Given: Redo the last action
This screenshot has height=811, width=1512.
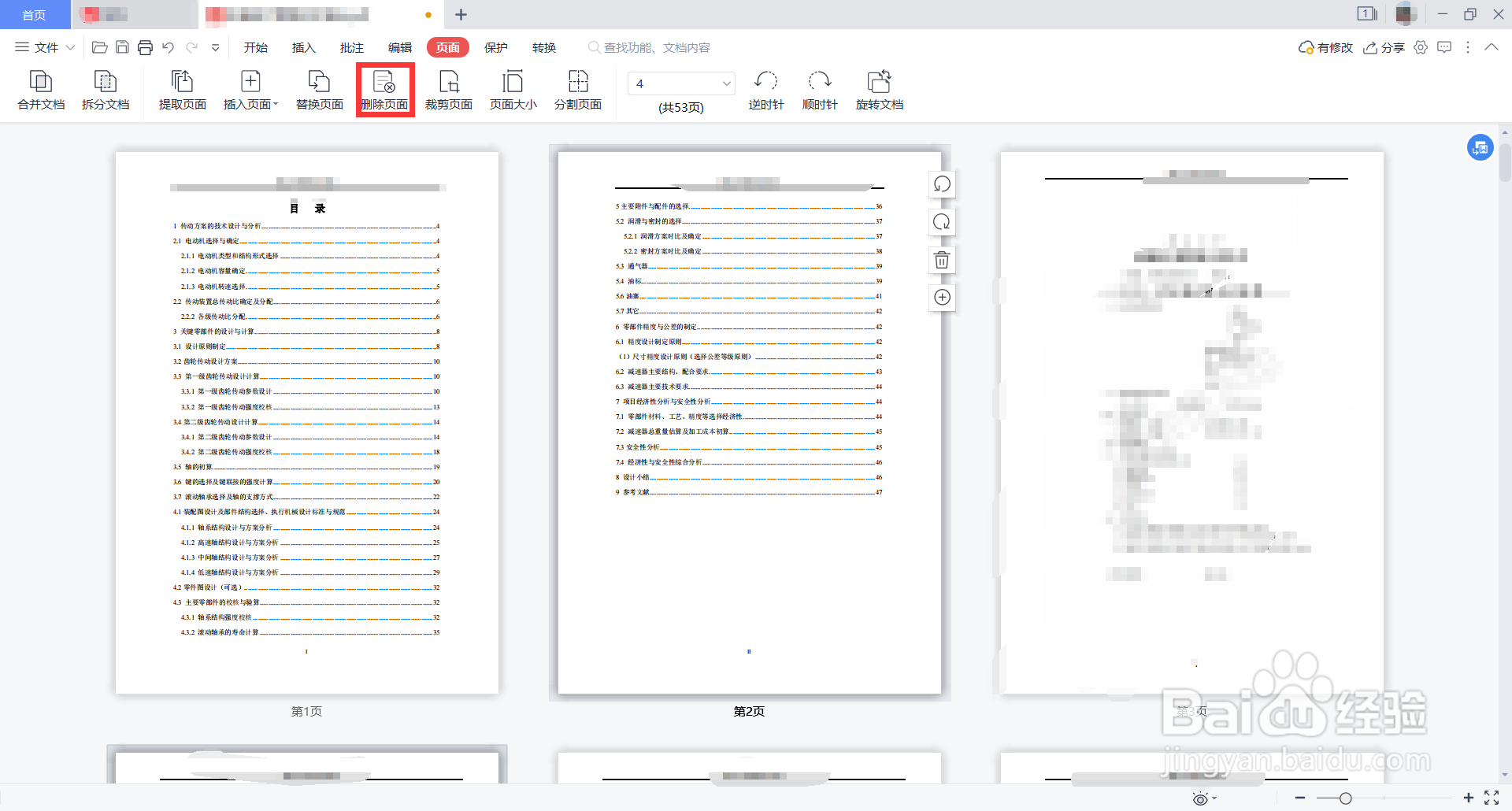Looking at the screenshot, I should (x=191, y=47).
